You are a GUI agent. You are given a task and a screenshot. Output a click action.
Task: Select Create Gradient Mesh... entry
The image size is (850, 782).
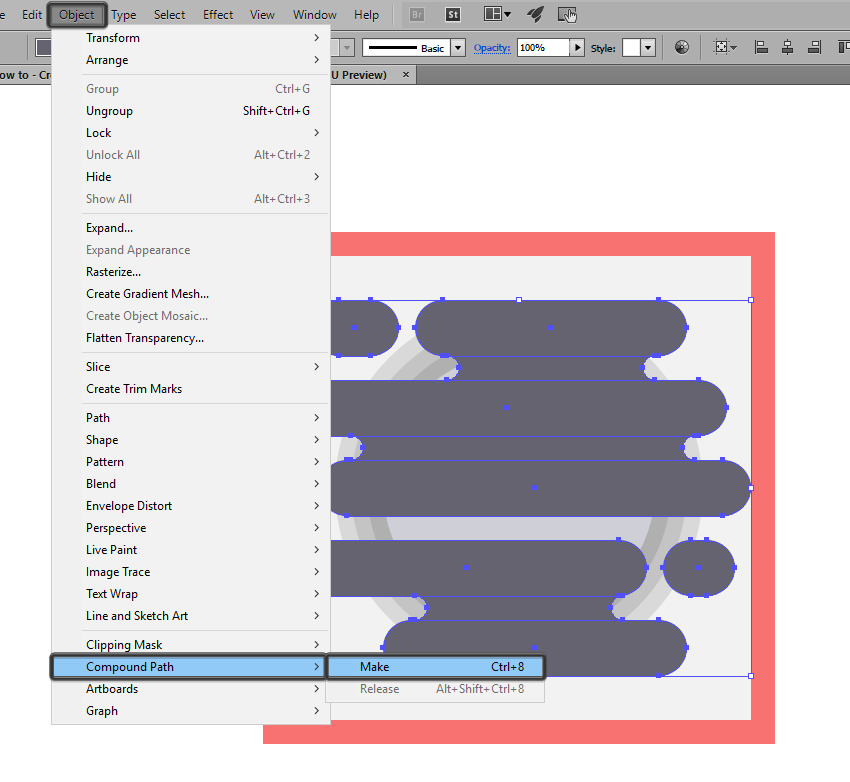(191, 294)
